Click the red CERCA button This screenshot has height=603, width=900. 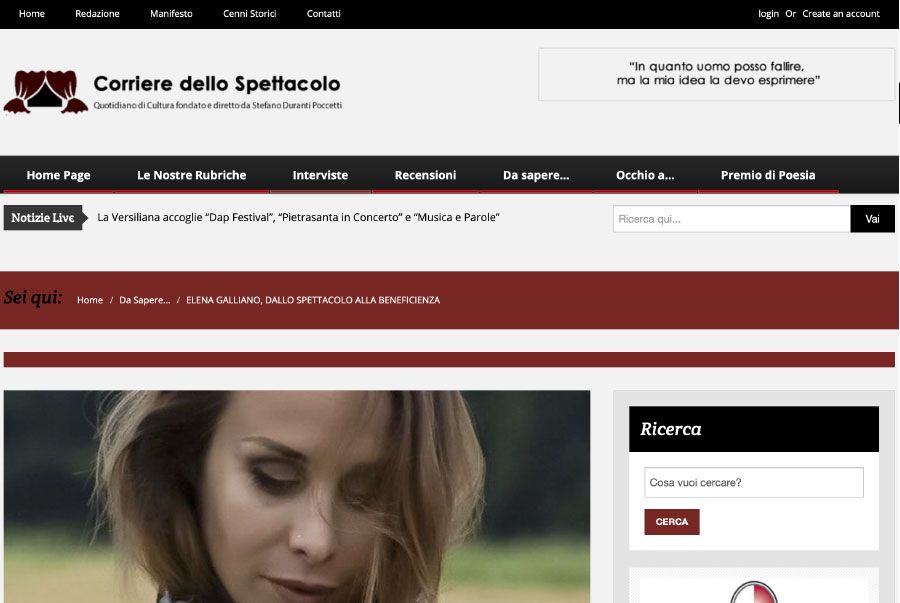point(672,522)
